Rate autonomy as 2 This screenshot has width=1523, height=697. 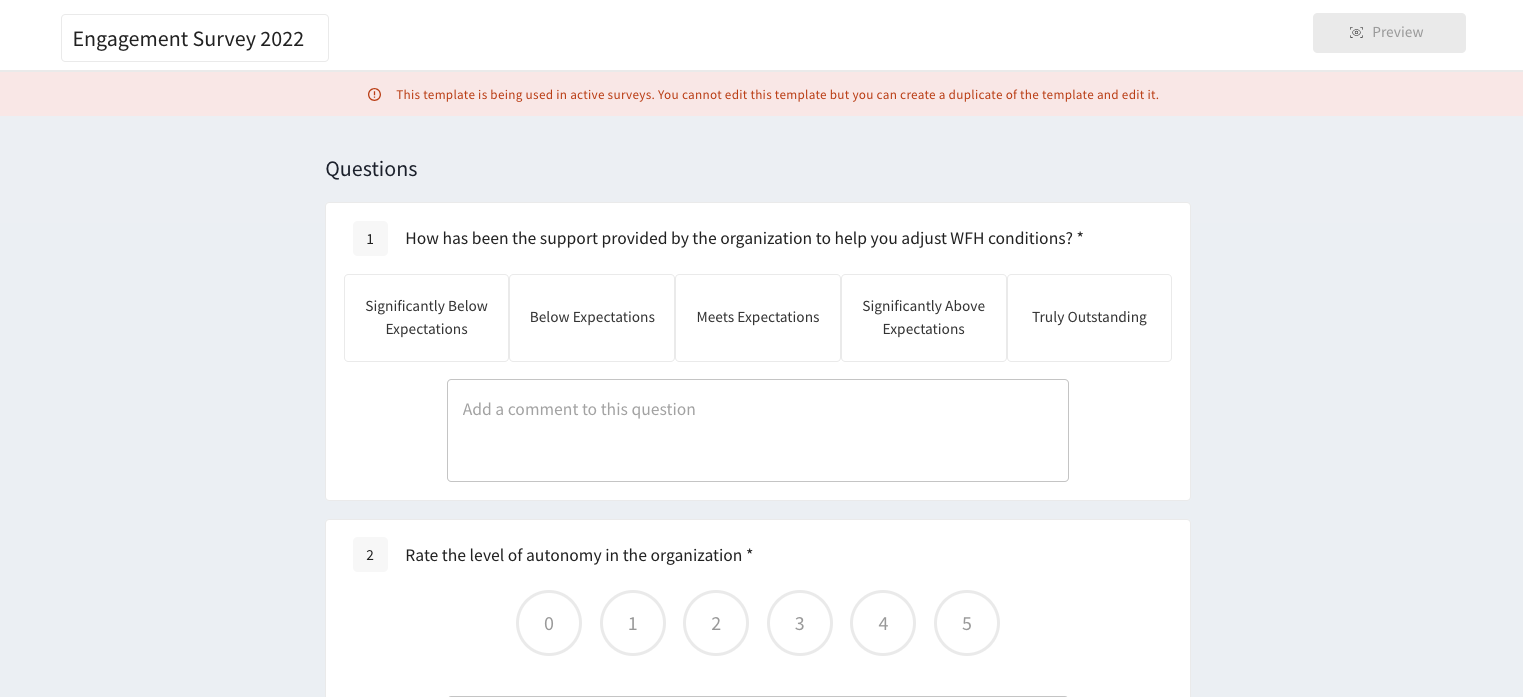click(716, 623)
